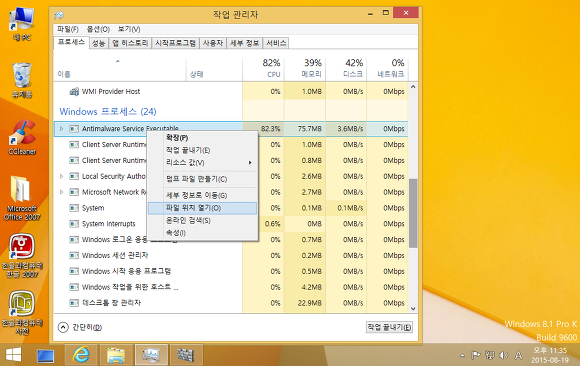Click the scrollbar up arrow
The image size is (580, 366).
[x=413, y=87]
